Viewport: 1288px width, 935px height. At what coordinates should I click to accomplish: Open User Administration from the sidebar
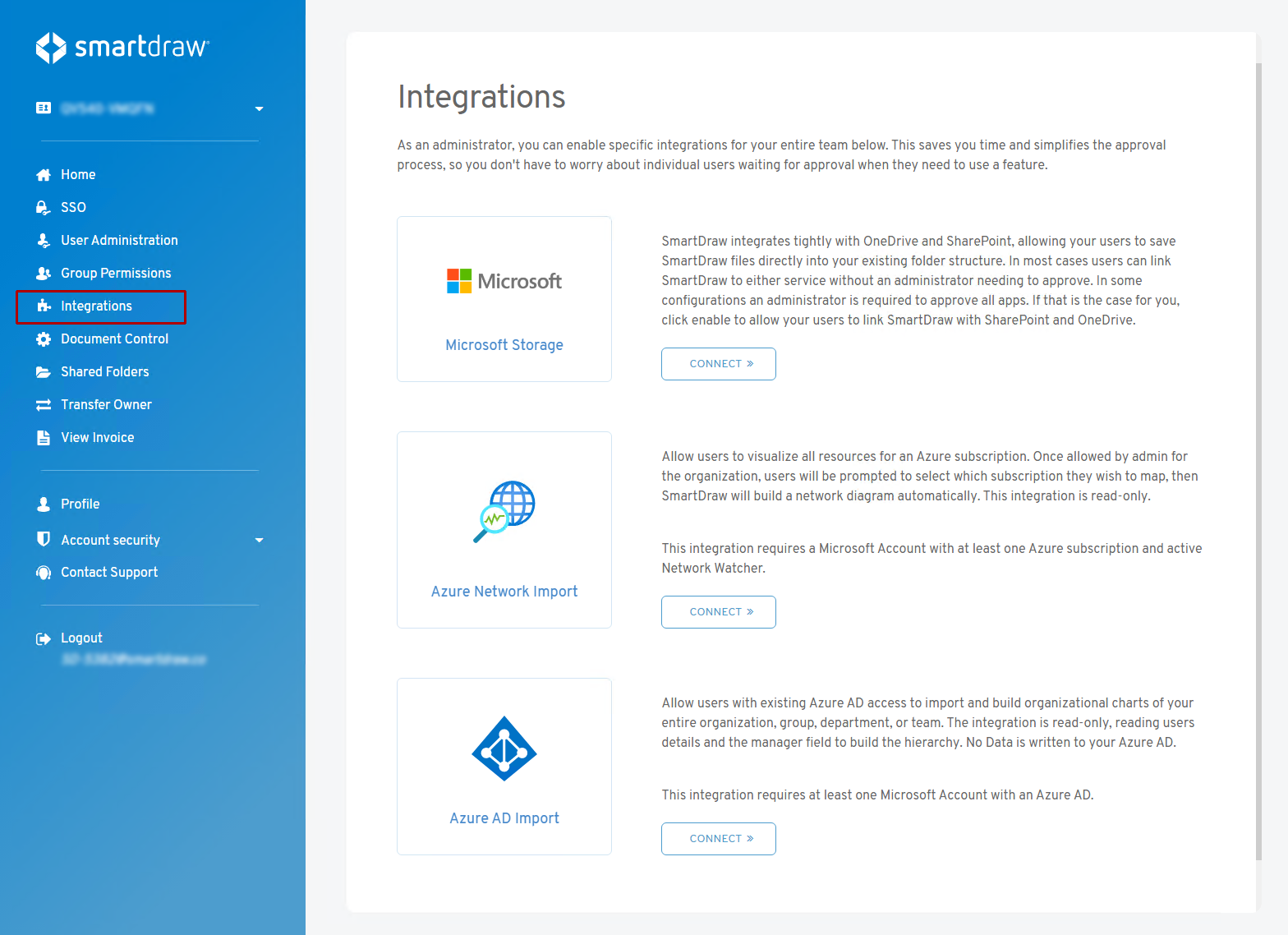pyautogui.click(x=119, y=240)
